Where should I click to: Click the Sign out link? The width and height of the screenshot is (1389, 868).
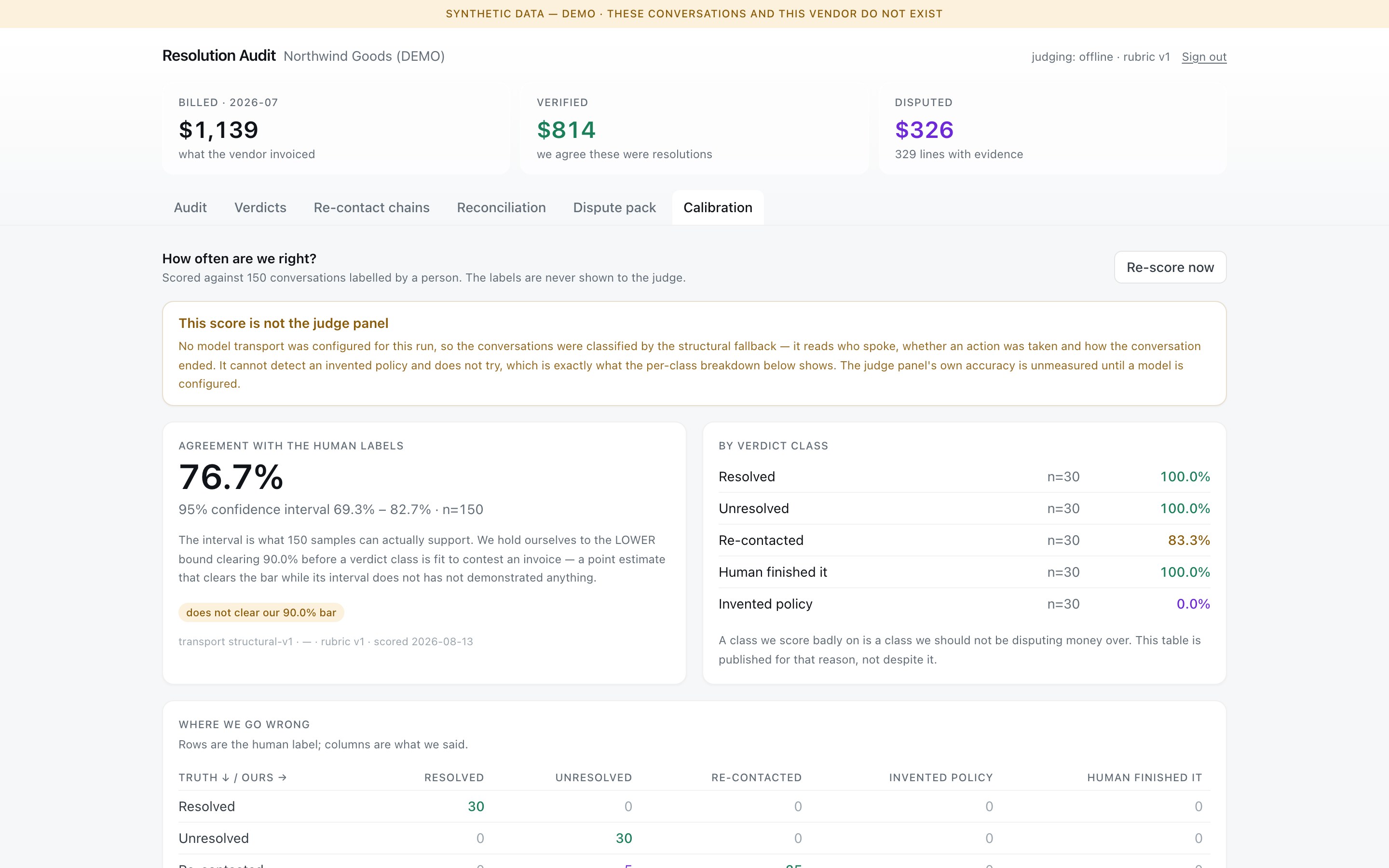point(1204,57)
